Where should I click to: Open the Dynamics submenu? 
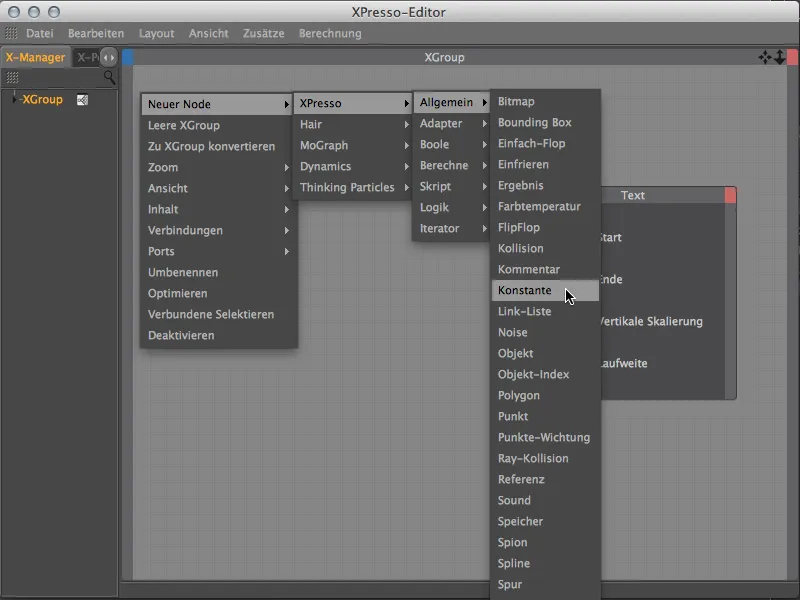point(353,166)
